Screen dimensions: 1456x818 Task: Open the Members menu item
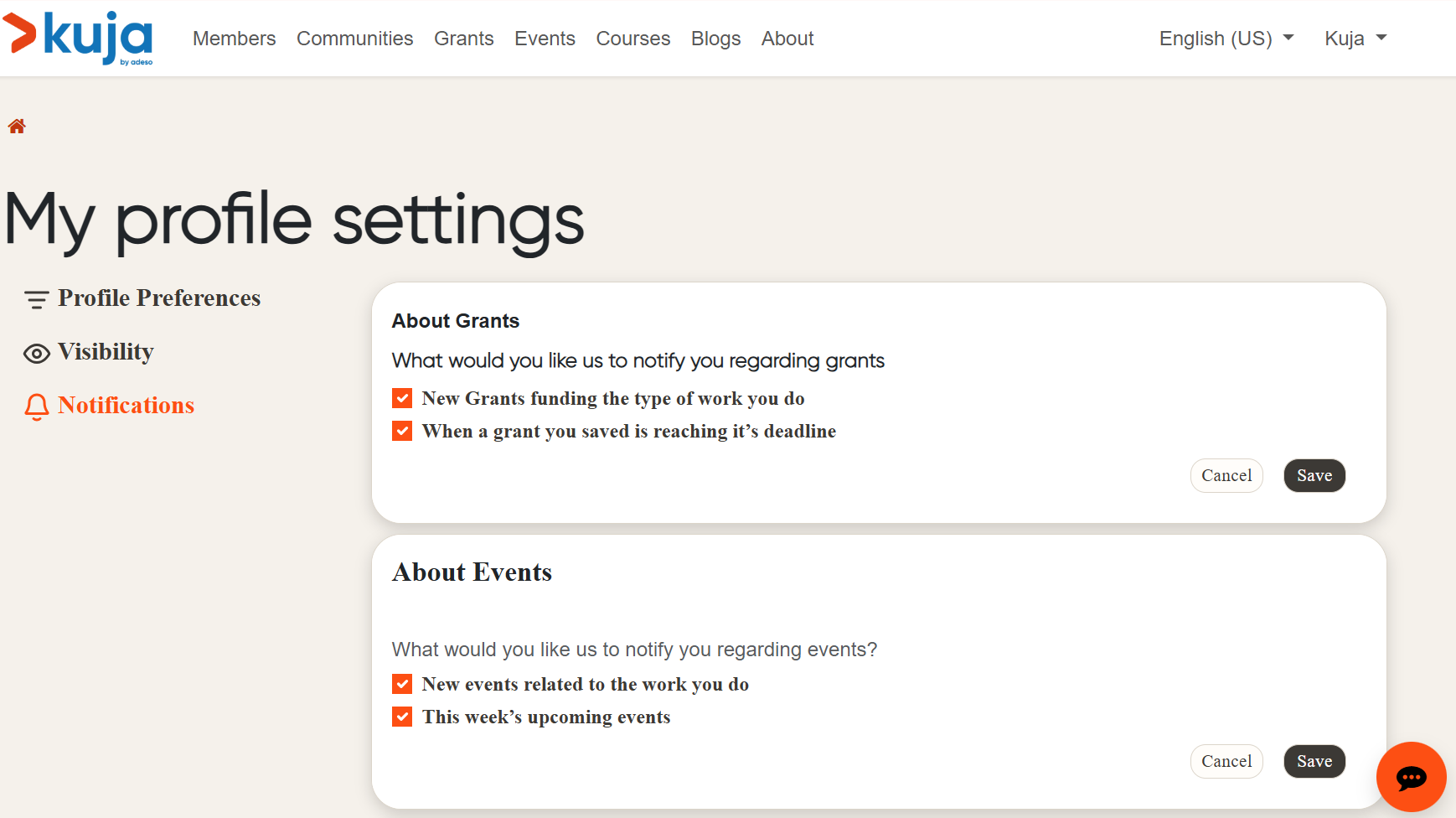(x=234, y=39)
